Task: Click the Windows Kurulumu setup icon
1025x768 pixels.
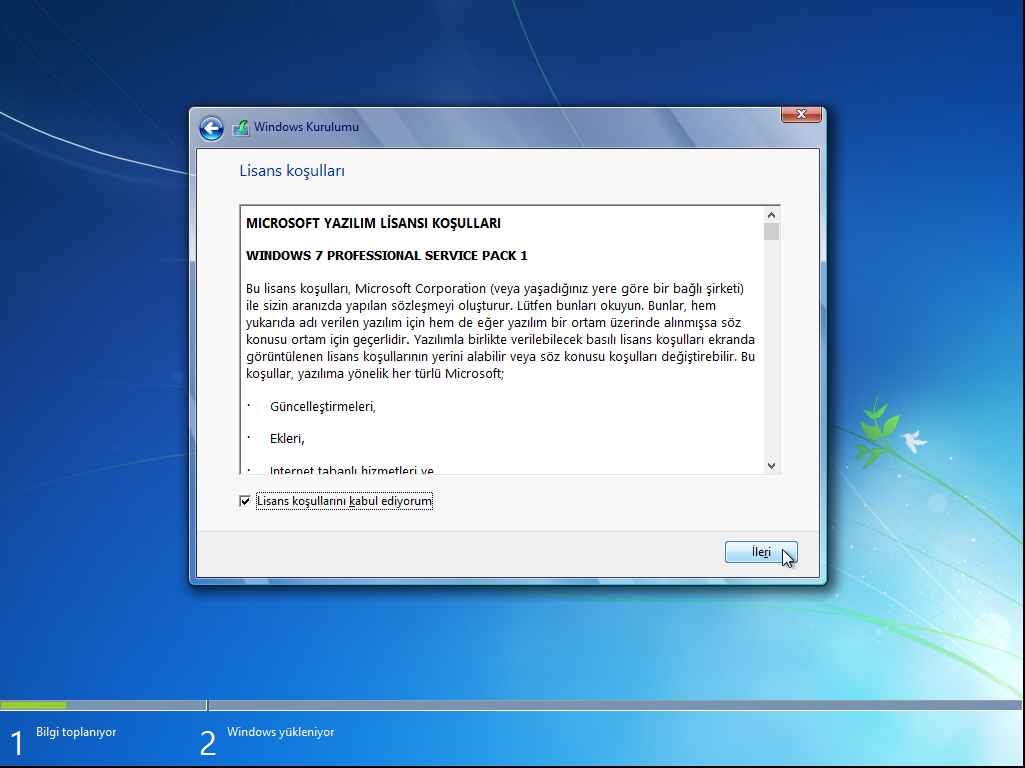Action: click(x=241, y=127)
